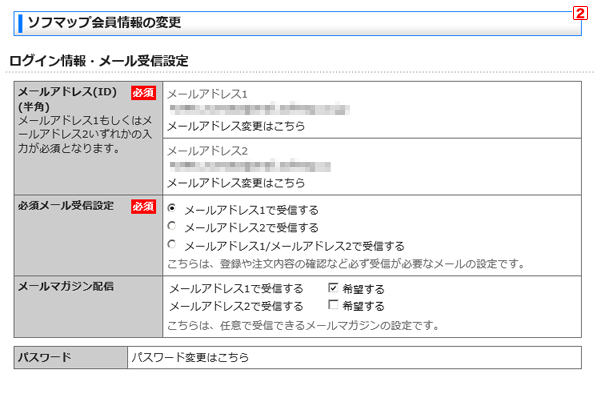Click the ソフマップ会員情報の変更 title bar
This screenshot has width=597, height=402.
pyautogui.click(x=298, y=24)
